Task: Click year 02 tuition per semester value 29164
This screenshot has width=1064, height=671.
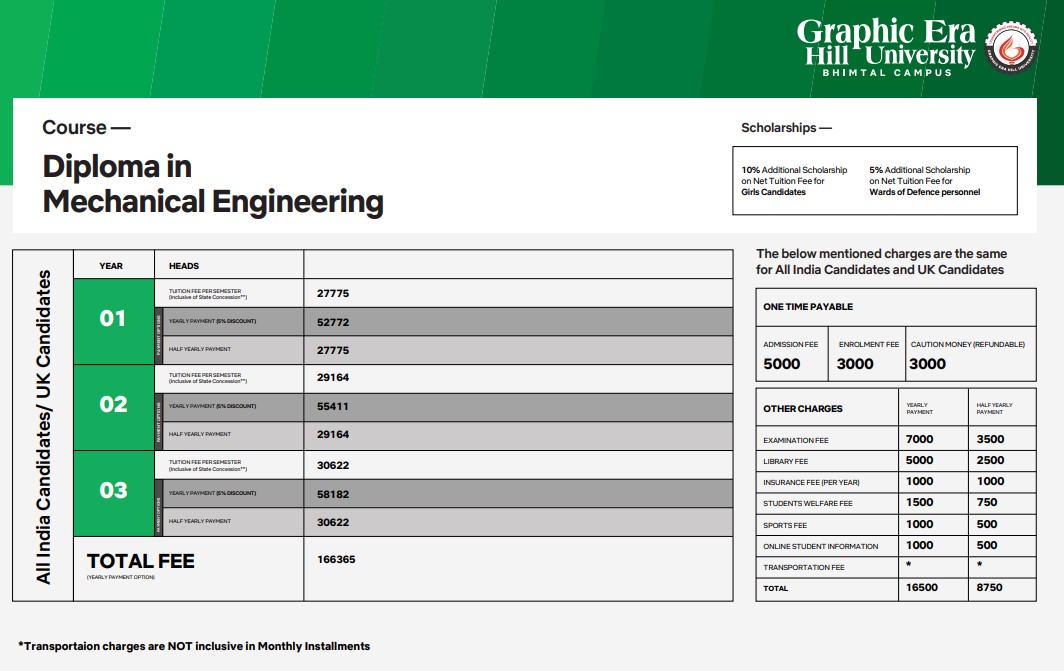Action: pos(333,377)
